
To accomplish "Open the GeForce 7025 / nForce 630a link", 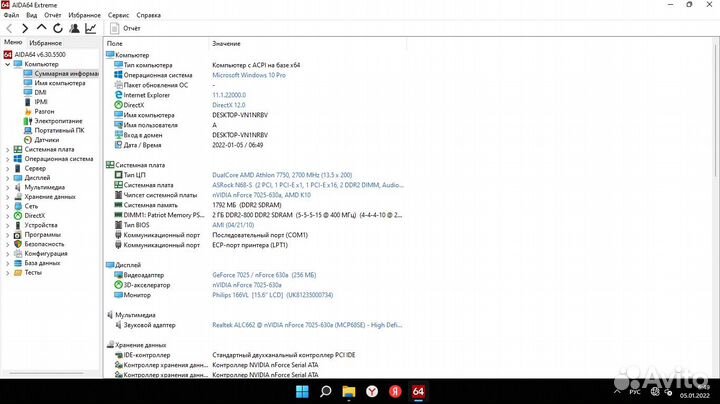I will point(264,275).
